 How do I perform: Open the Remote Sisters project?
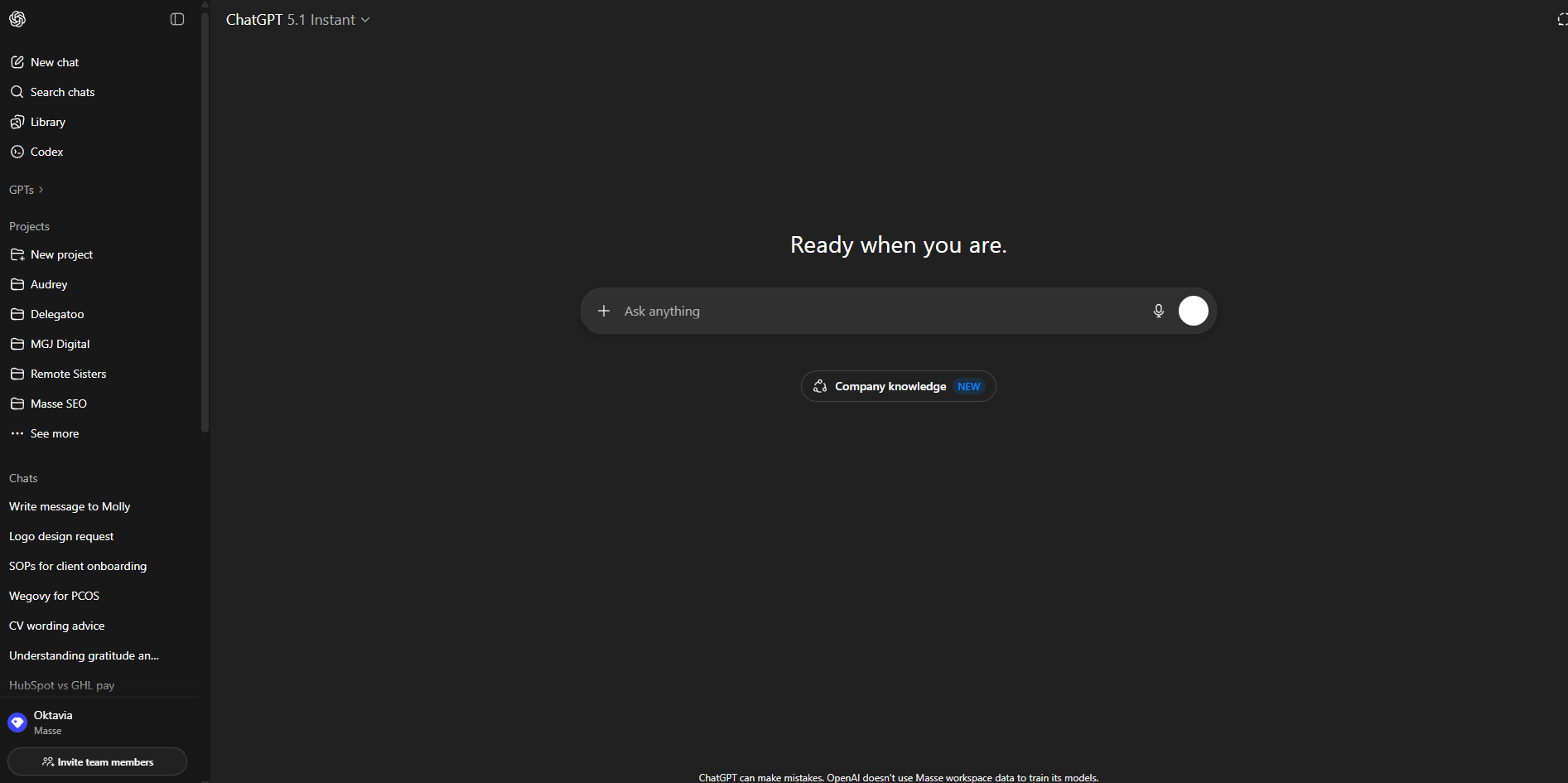point(99,374)
